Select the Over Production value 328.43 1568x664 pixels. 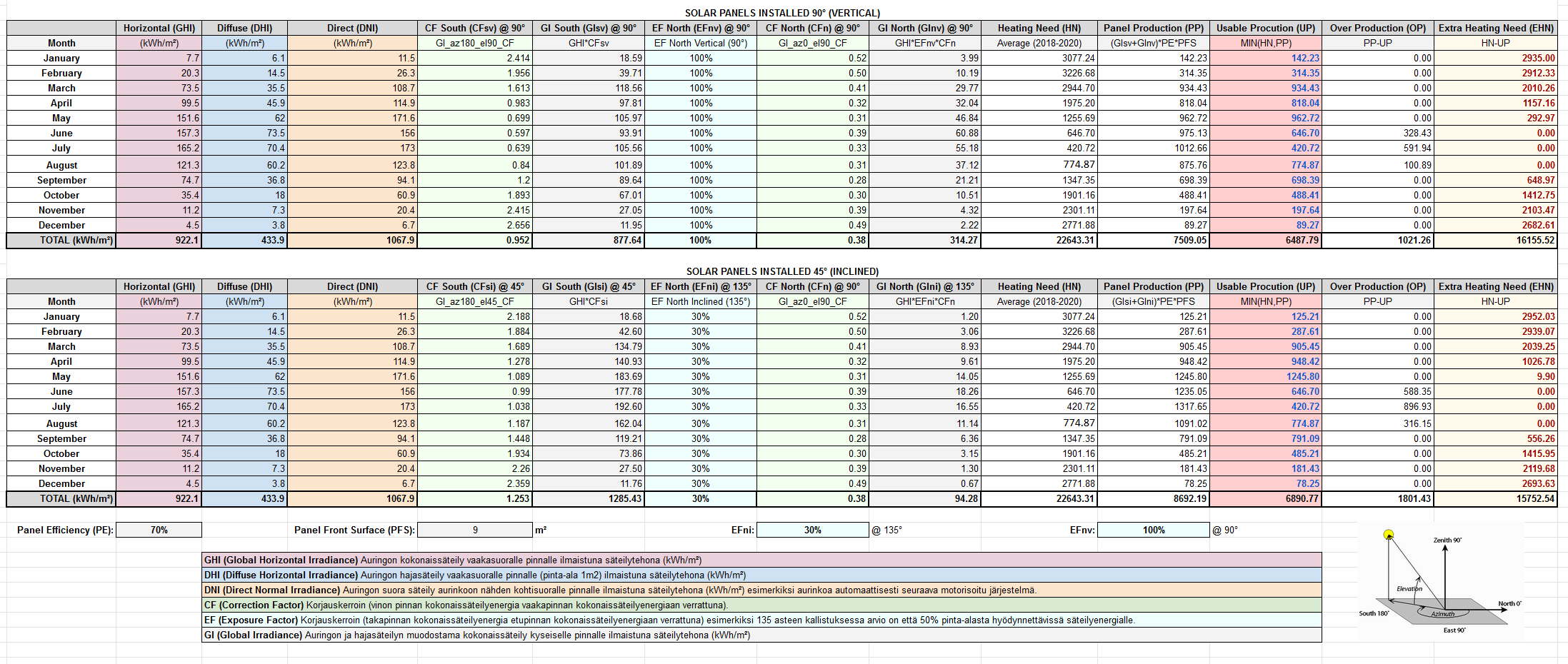(x=1377, y=134)
